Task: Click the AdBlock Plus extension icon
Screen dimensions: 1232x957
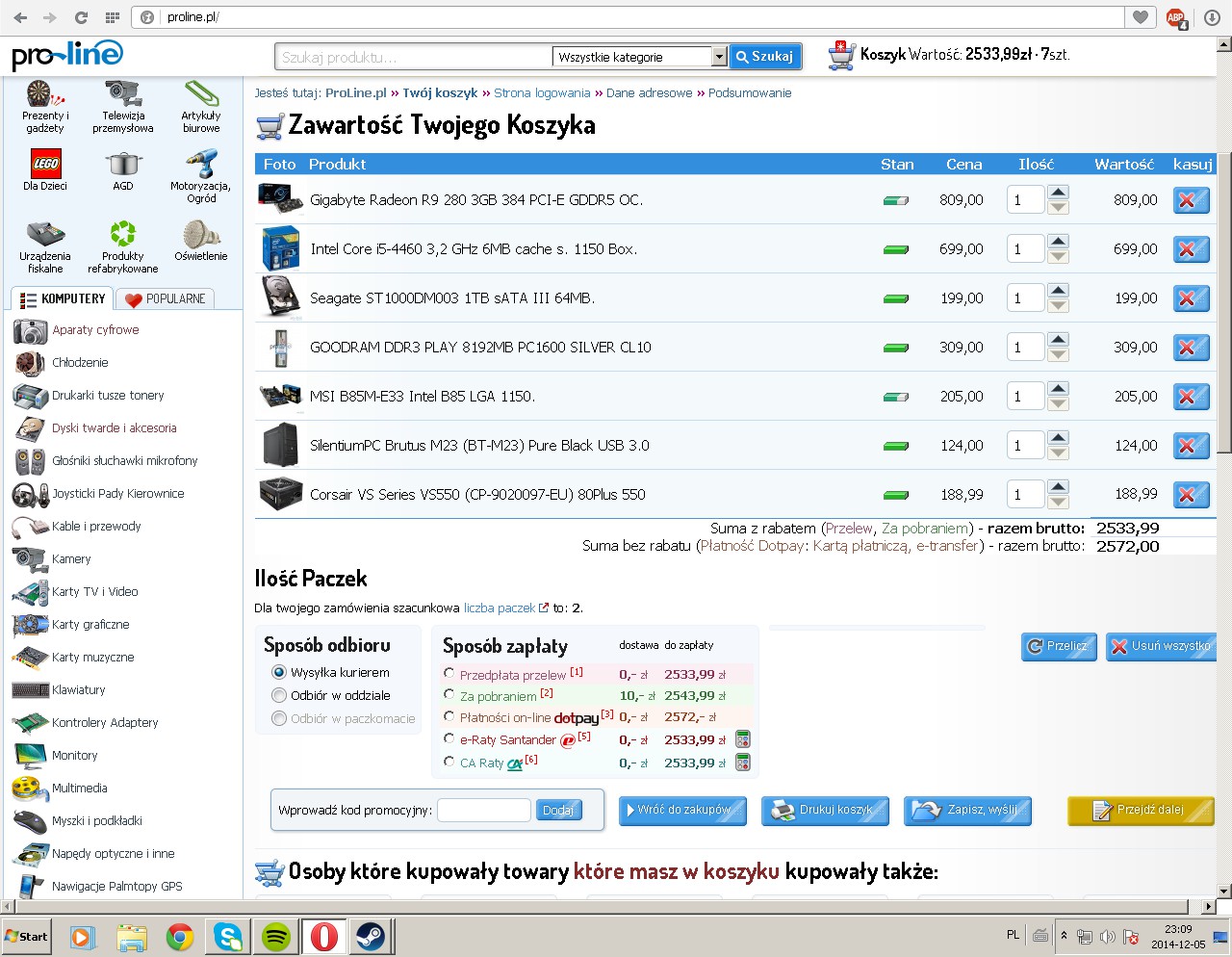Action: 1175,17
